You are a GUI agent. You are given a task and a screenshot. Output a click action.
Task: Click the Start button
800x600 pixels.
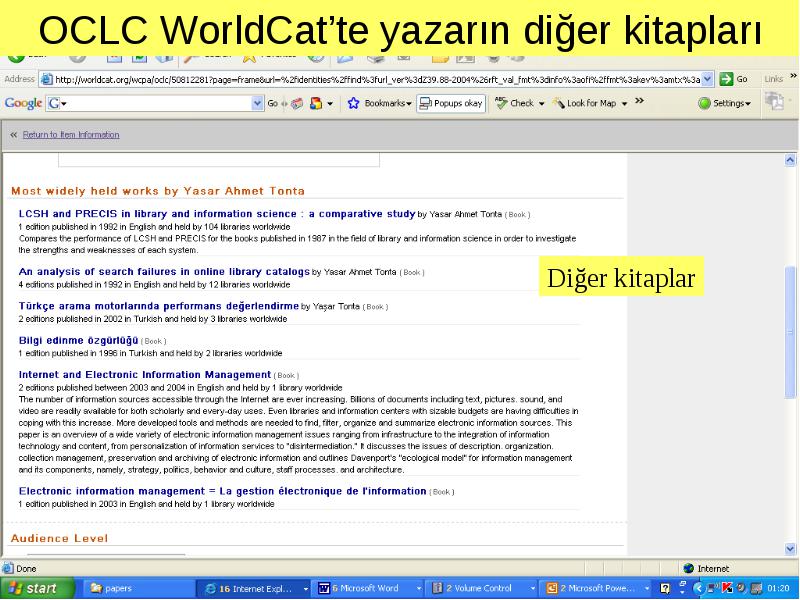click(x=38, y=588)
